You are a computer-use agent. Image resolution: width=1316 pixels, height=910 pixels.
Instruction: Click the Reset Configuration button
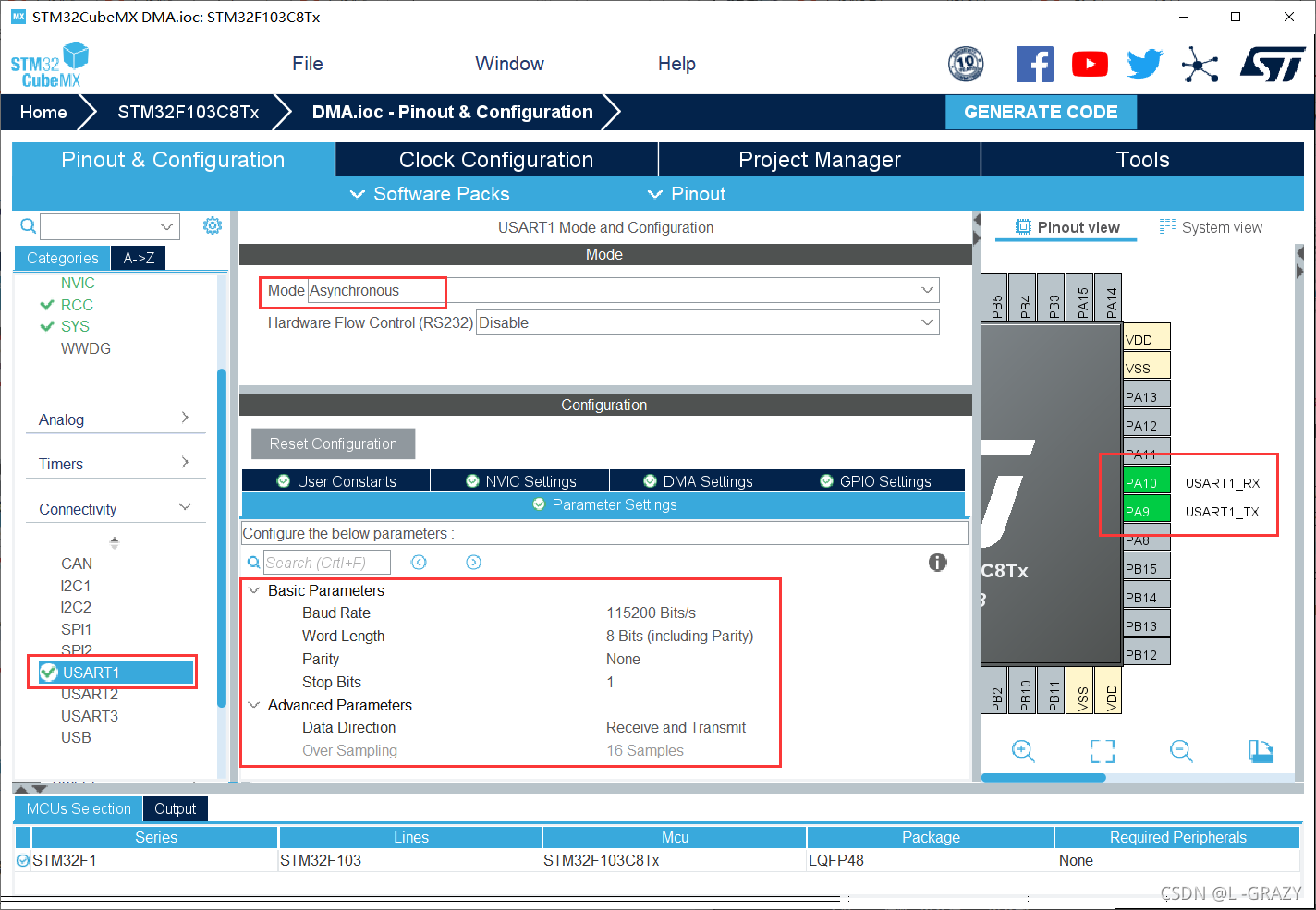click(x=333, y=443)
